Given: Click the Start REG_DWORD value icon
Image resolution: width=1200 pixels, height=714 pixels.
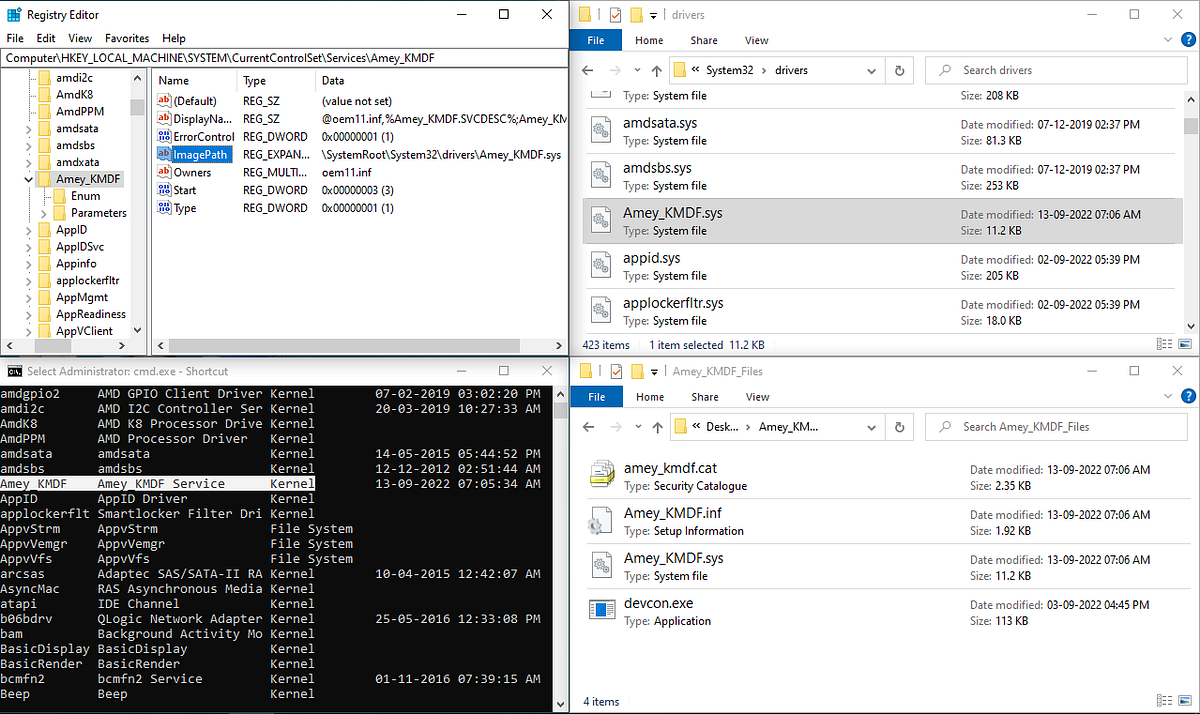Looking at the screenshot, I should pyautogui.click(x=164, y=190).
